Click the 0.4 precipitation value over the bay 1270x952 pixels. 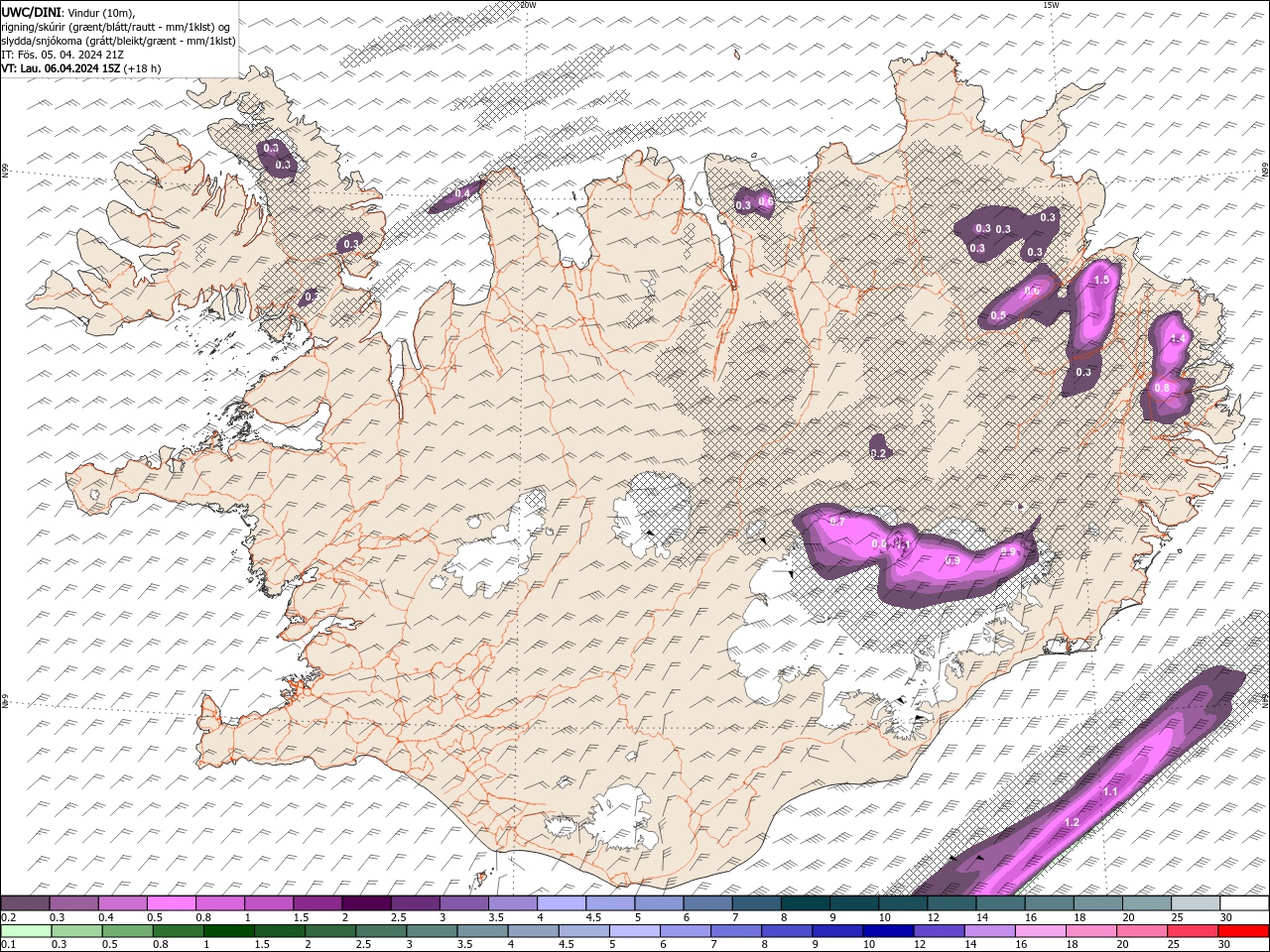(462, 193)
